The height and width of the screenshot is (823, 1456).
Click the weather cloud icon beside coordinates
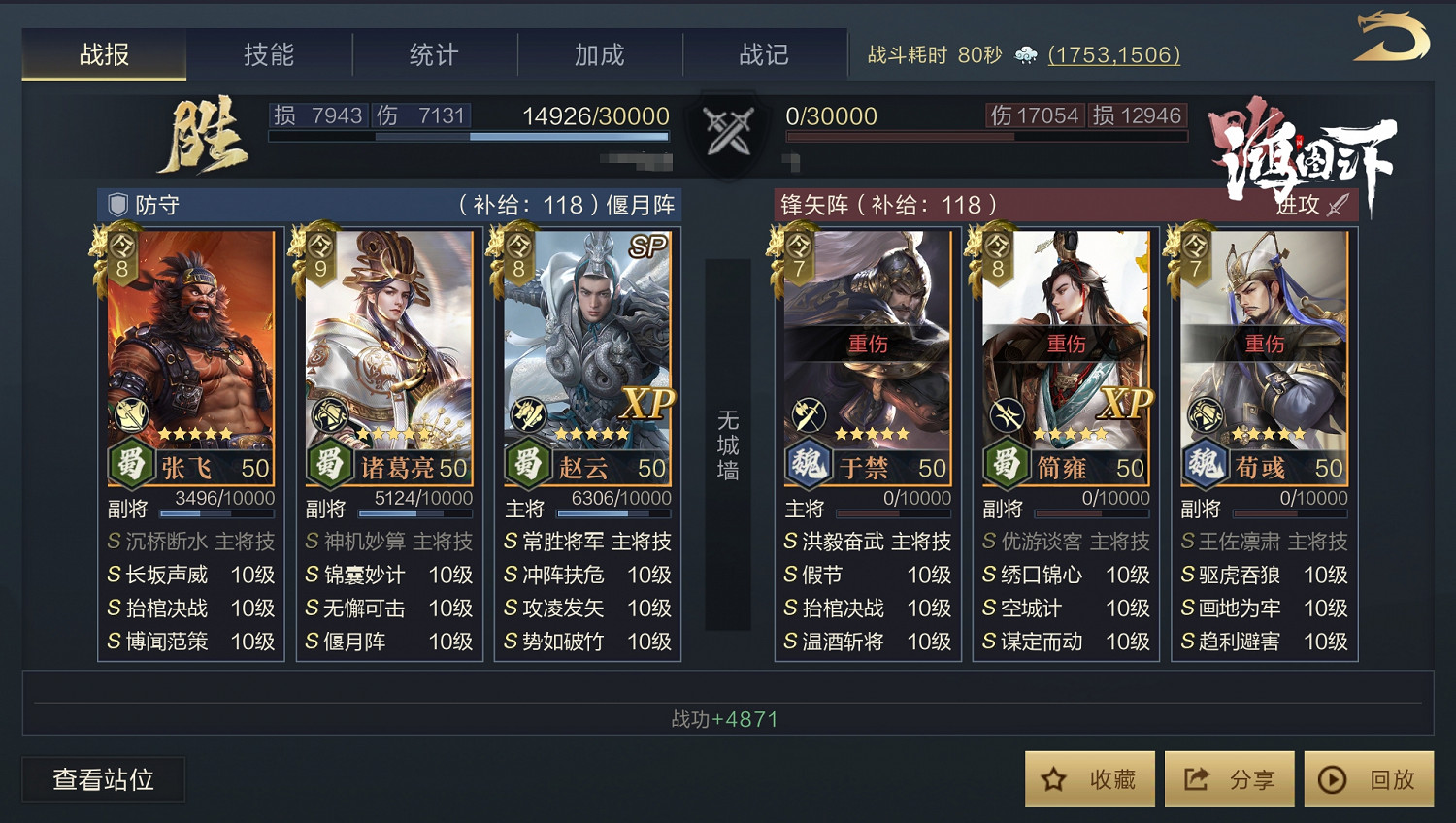(1026, 55)
